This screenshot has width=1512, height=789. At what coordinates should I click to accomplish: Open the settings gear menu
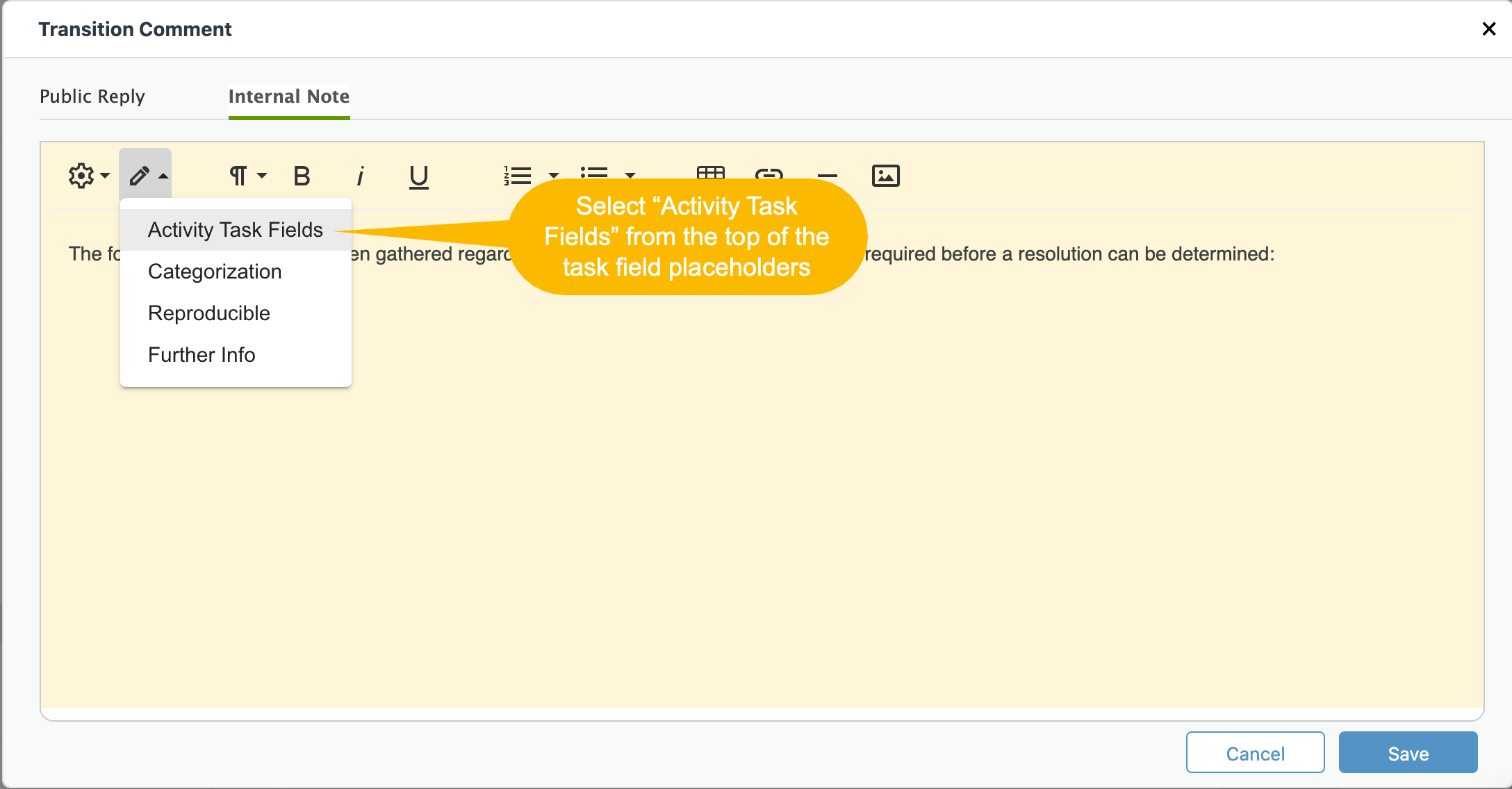81,176
